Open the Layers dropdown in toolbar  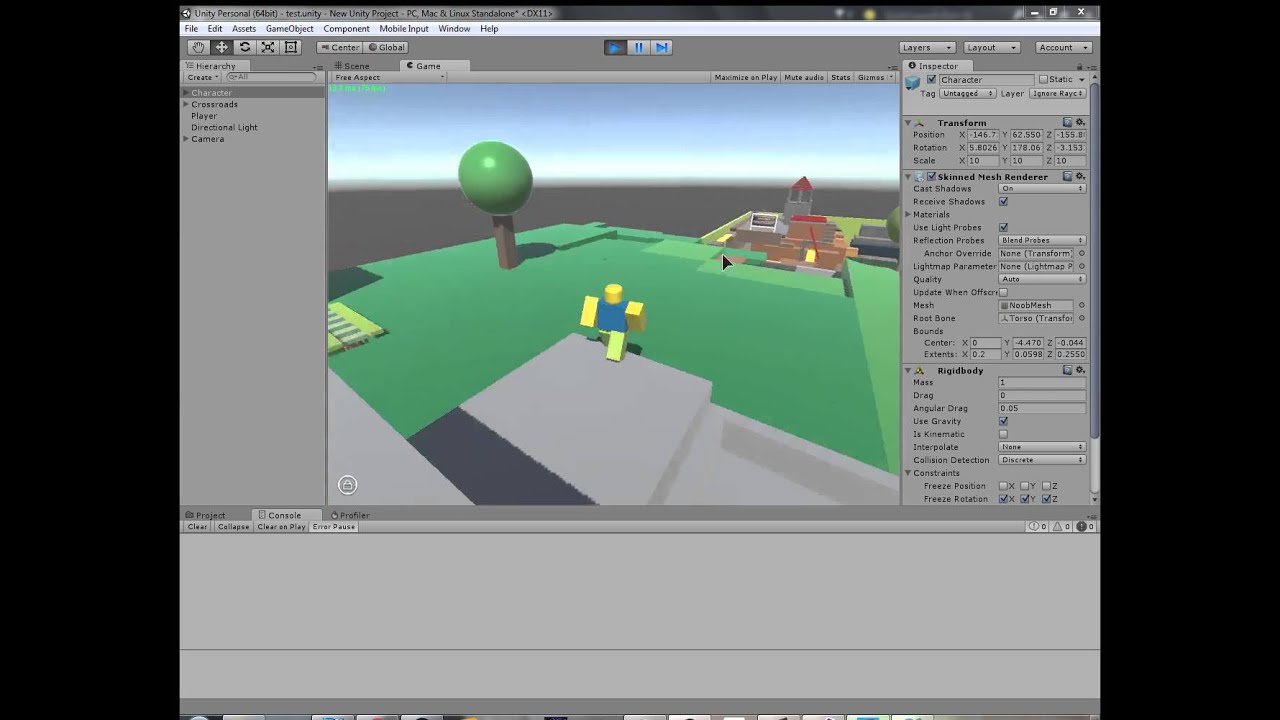click(927, 47)
